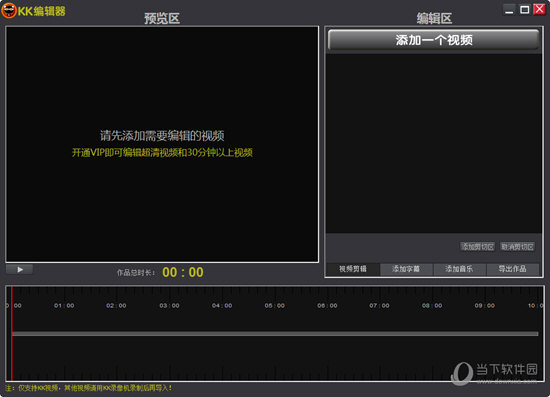This screenshot has width=550, height=397.
Task: Click timeline mark 03:00
Action: coord(169,305)
